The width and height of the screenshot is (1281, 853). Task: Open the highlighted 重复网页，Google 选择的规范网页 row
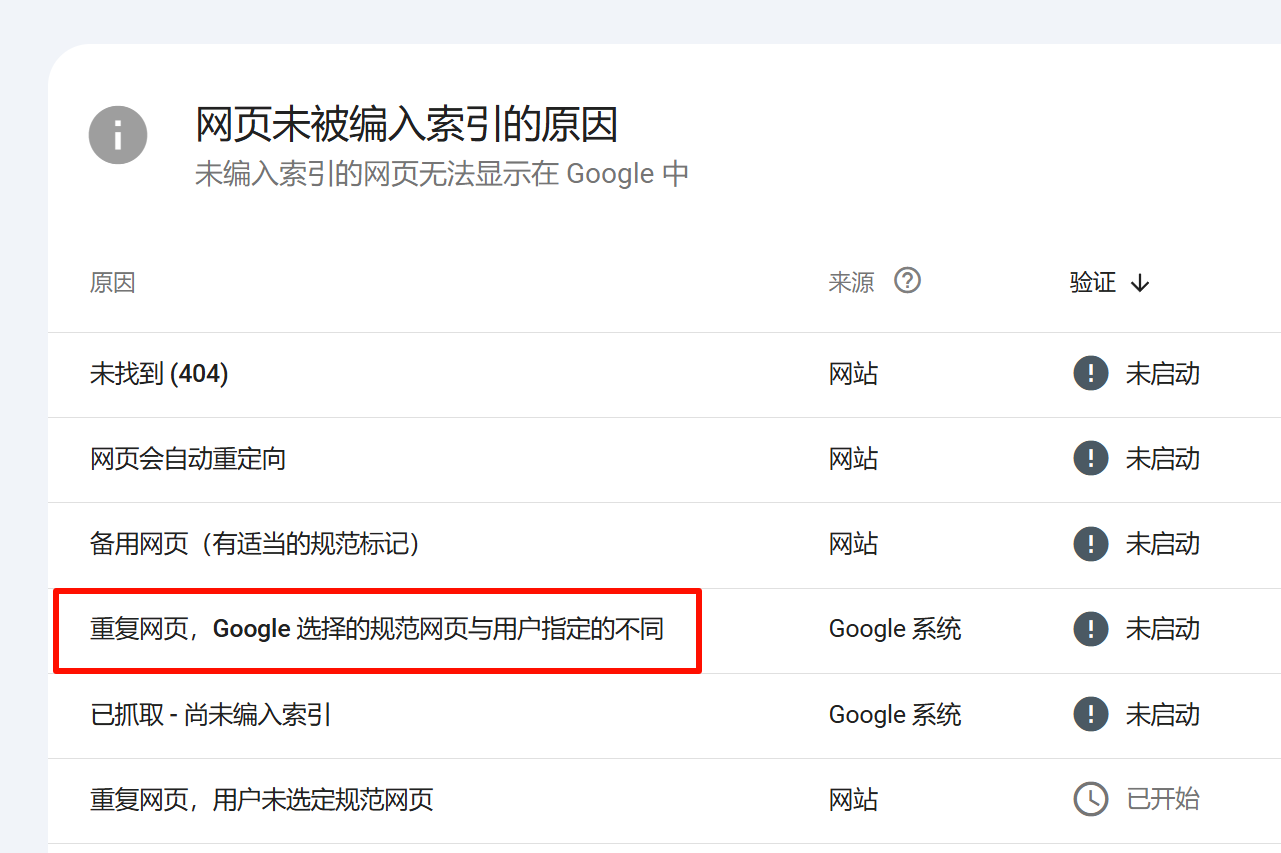click(377, 629)
